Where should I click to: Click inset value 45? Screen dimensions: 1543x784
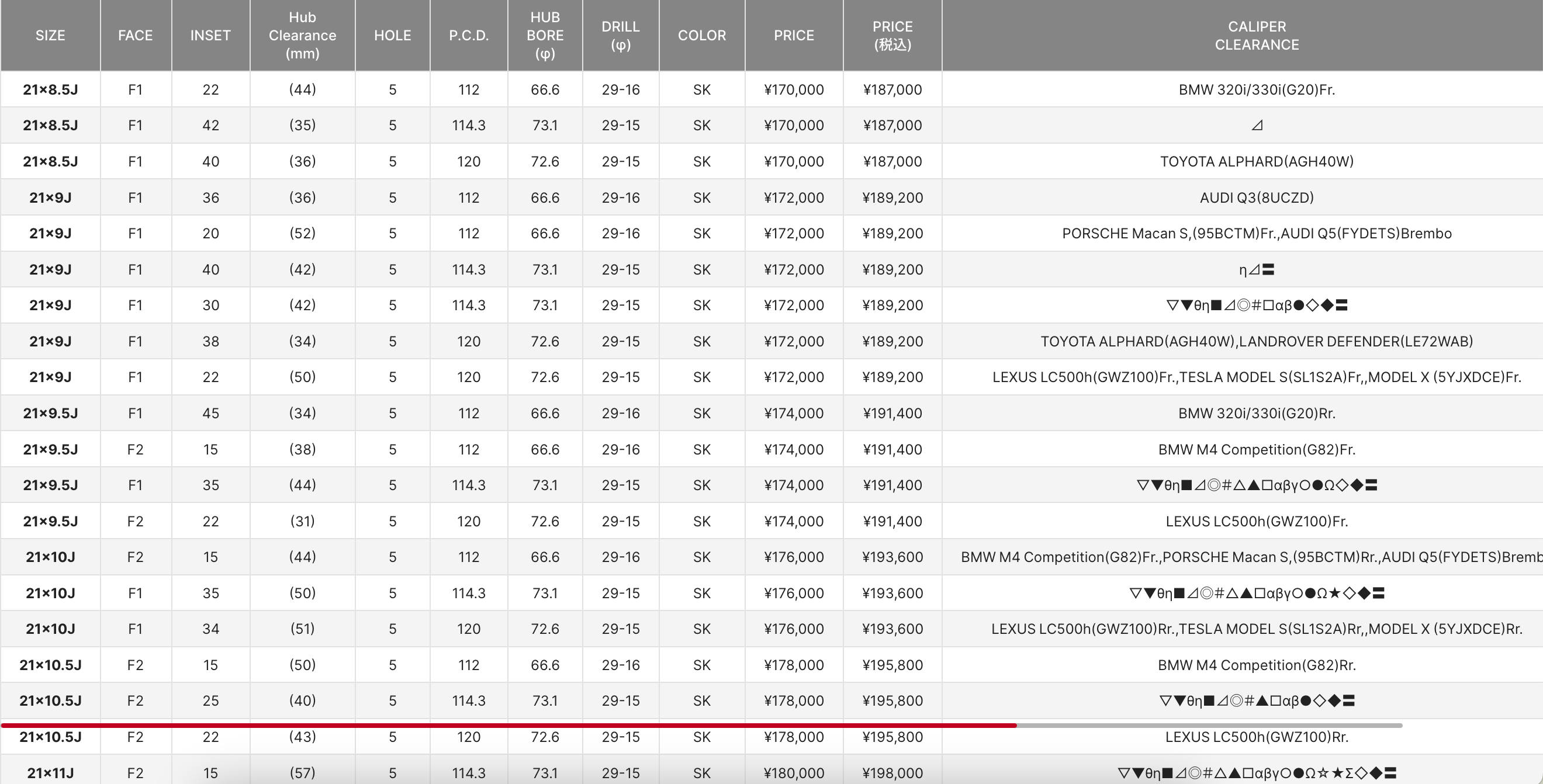(x=210, y=413)
